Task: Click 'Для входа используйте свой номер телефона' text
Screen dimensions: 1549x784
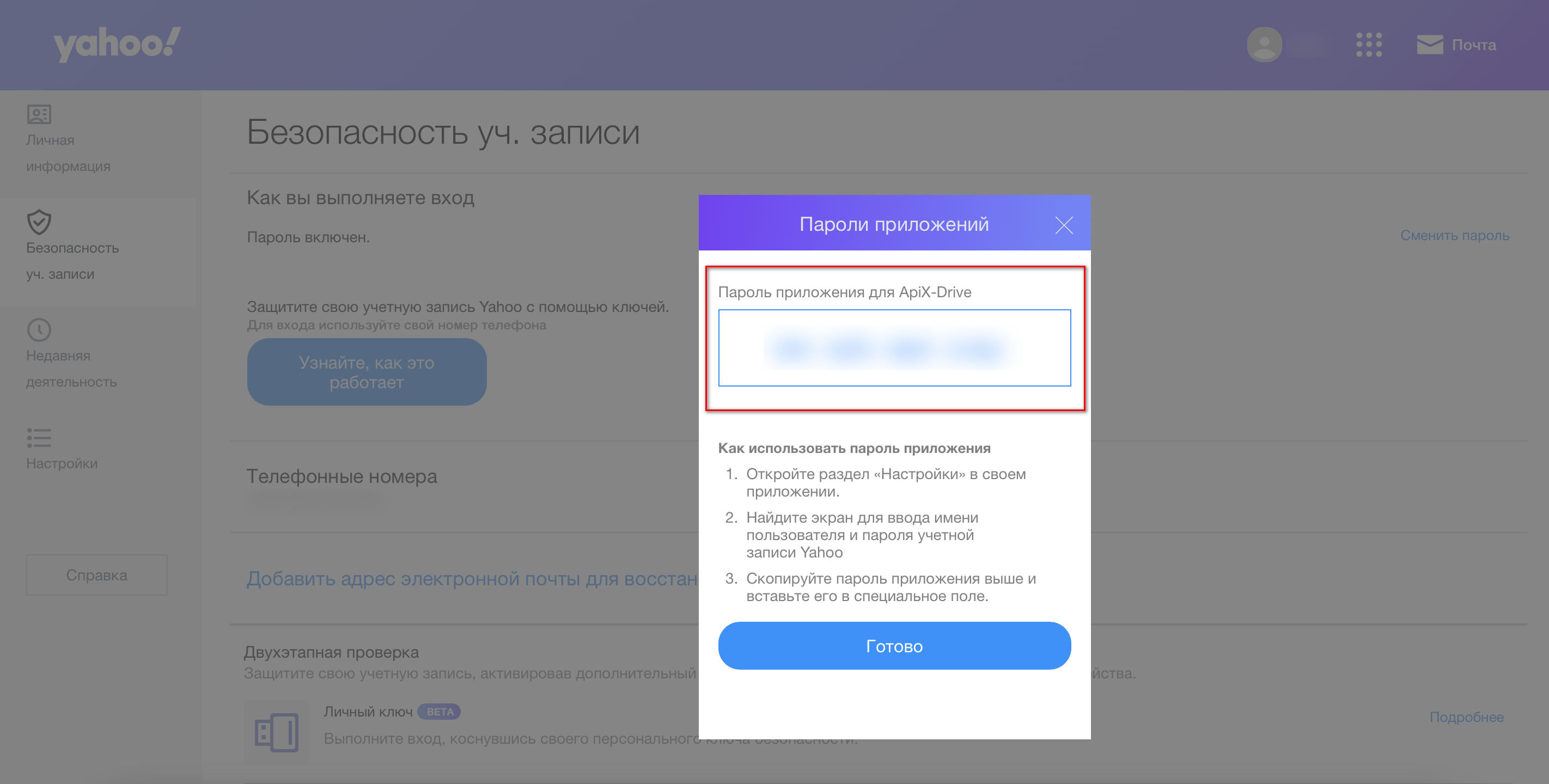Action: click(397, 324)
